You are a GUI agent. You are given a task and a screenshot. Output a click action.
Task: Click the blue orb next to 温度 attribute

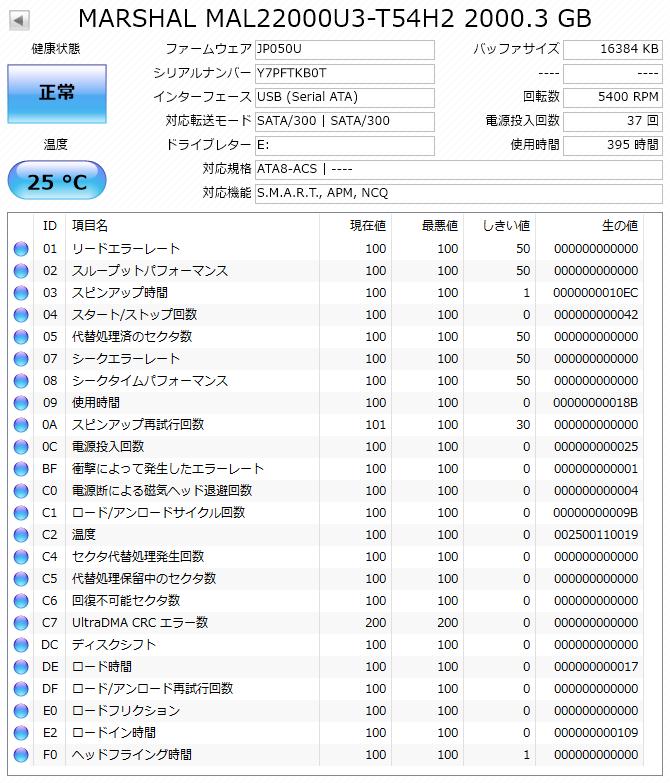20,535
